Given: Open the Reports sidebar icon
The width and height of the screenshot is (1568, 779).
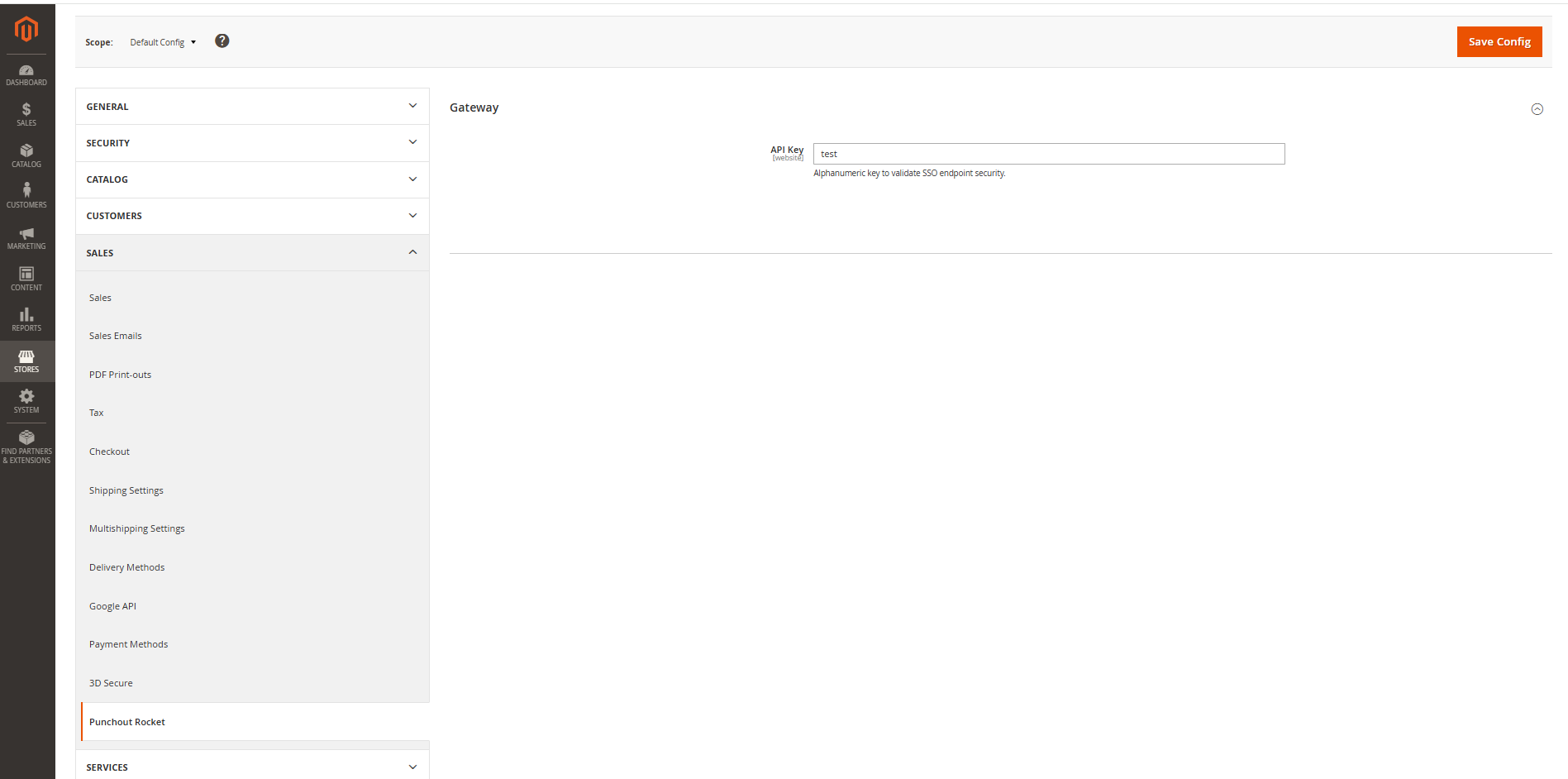Looking at the screenshot, I should pyautogui.click(x=26, y=320).
